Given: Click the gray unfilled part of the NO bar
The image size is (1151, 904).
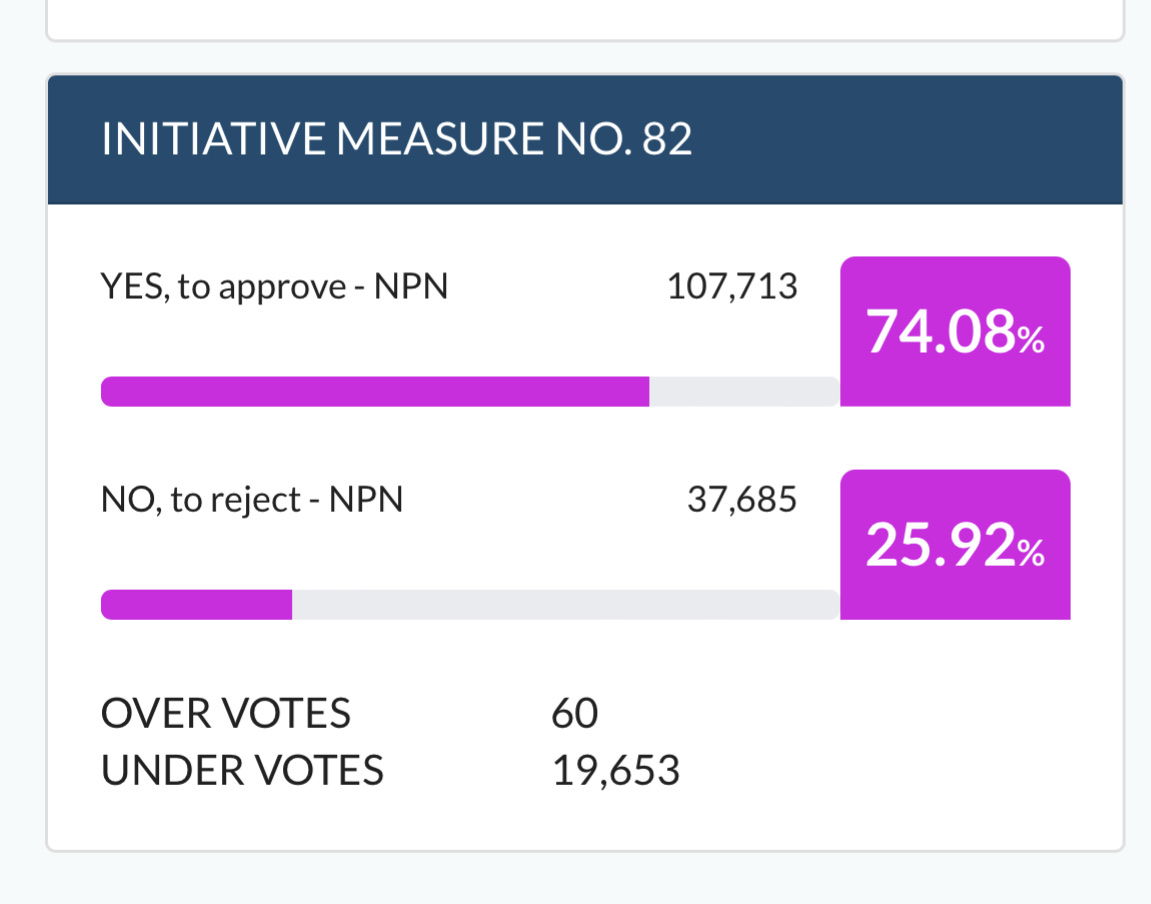Looking at the screenshot, I should point(565,605).
